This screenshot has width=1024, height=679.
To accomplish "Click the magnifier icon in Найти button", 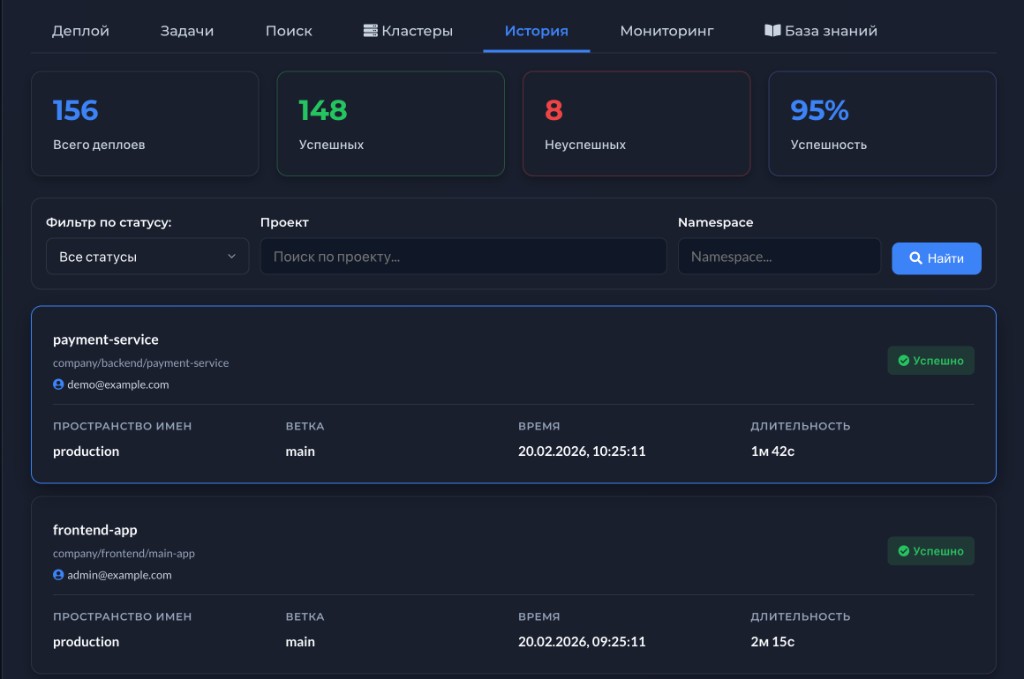I will (x=915, y=258).
